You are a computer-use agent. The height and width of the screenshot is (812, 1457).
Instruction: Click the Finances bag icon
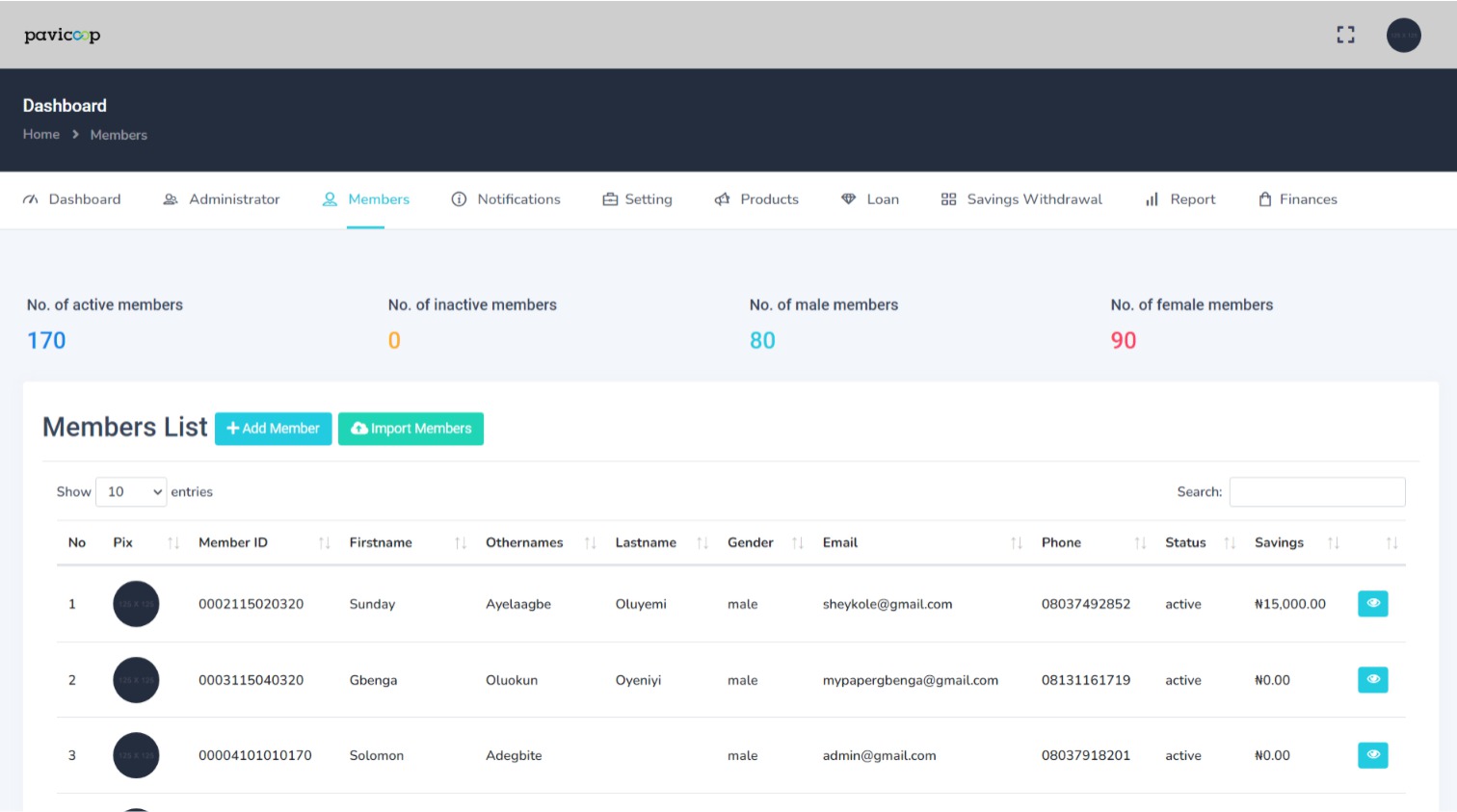[1265, 199]
